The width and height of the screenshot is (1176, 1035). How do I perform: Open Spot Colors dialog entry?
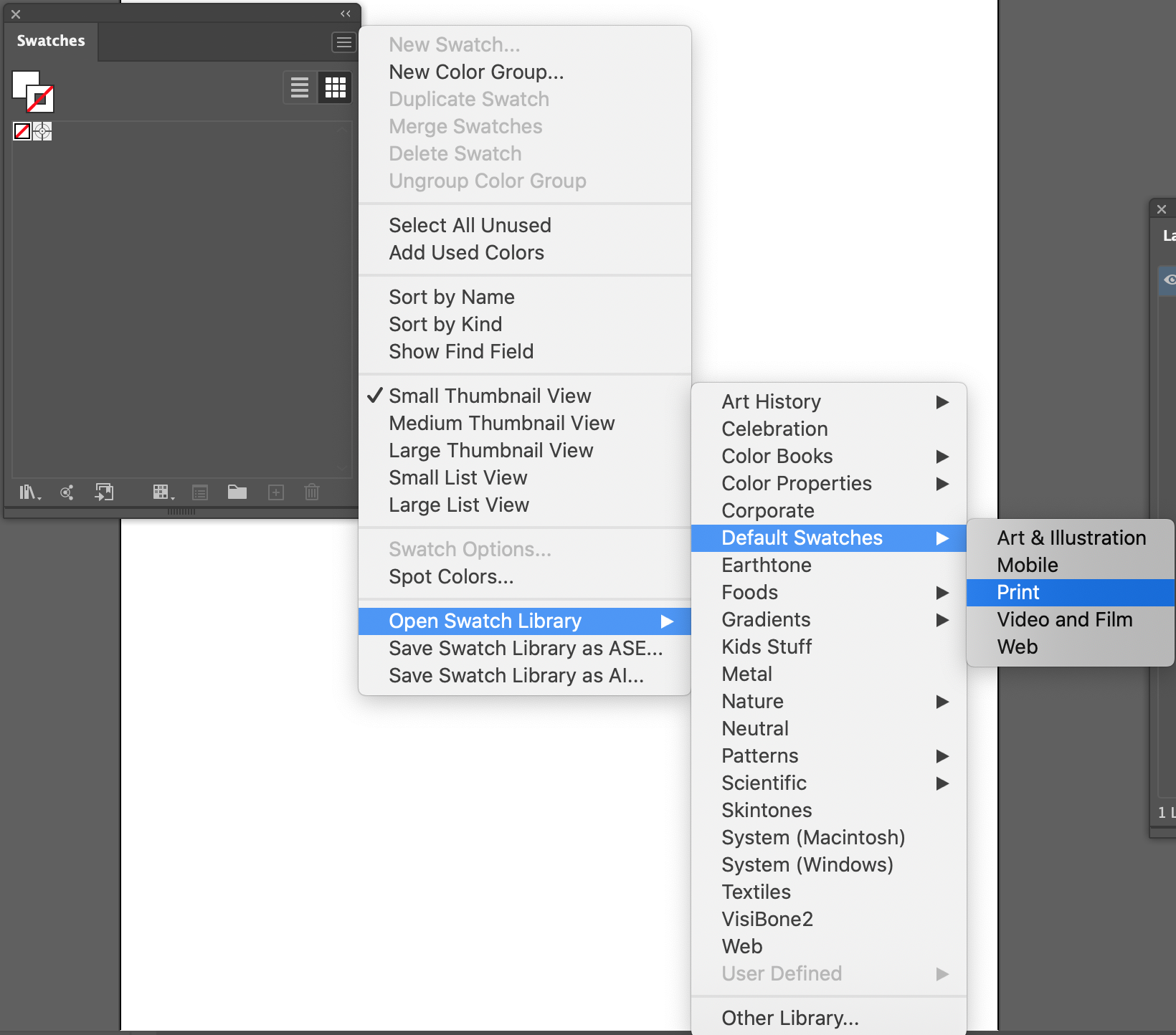[524, 576]
